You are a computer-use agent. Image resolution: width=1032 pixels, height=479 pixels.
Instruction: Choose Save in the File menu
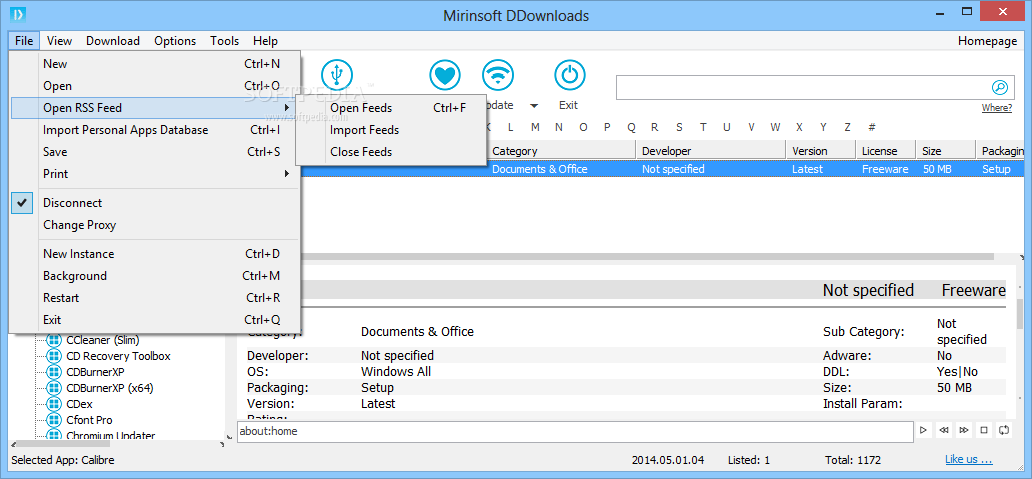click(x=155, y=151)
